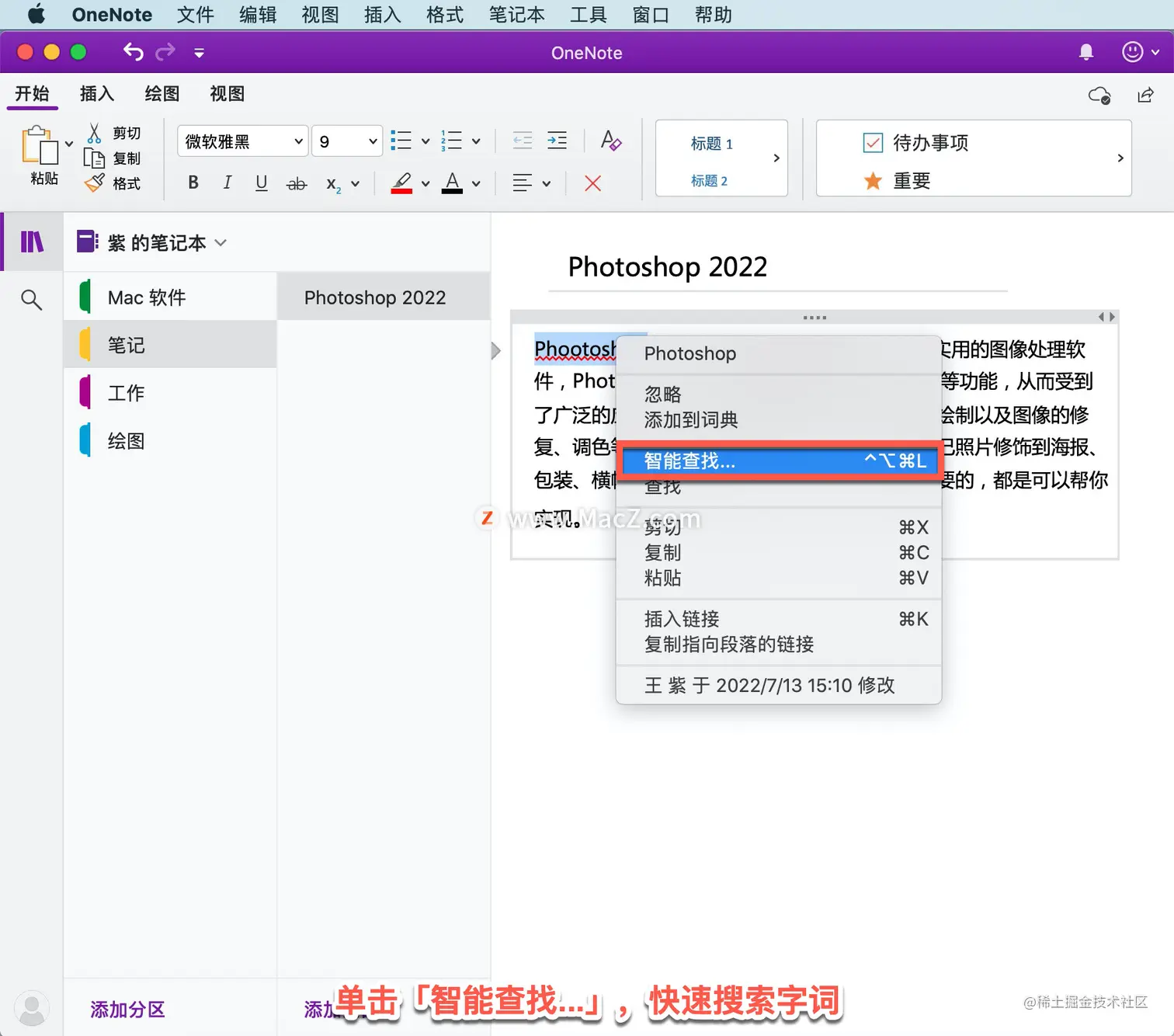The image size is (1174, 1036).
Task: Open the 笔记本 menu in menu bar
Action: click(x=517, y=15)
